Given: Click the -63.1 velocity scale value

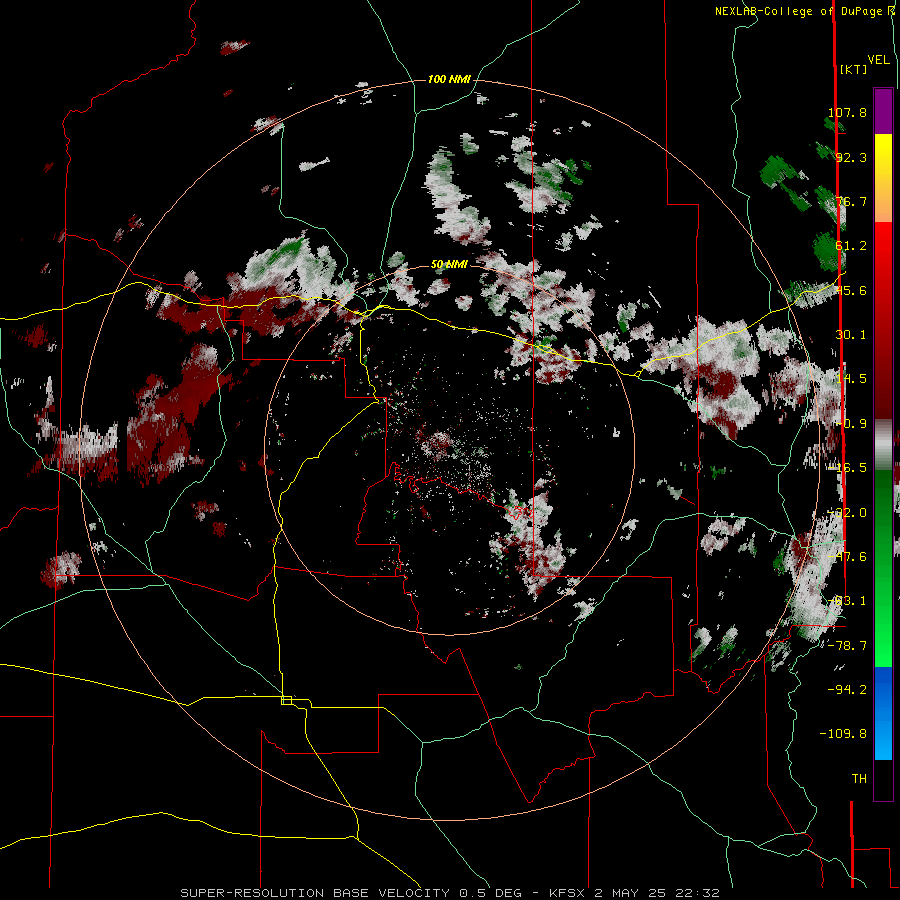Looking at the screenshot, I should tap(847, 601).
